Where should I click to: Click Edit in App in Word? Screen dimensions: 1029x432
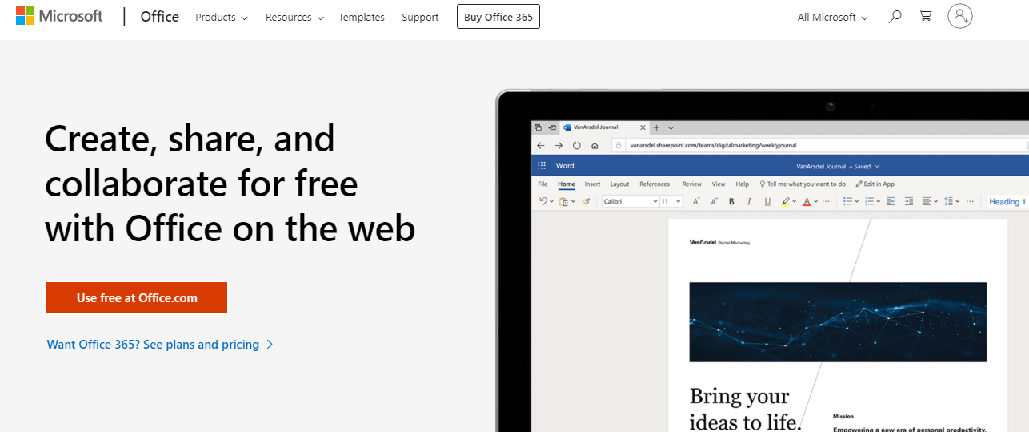click(x=875, y=184)
